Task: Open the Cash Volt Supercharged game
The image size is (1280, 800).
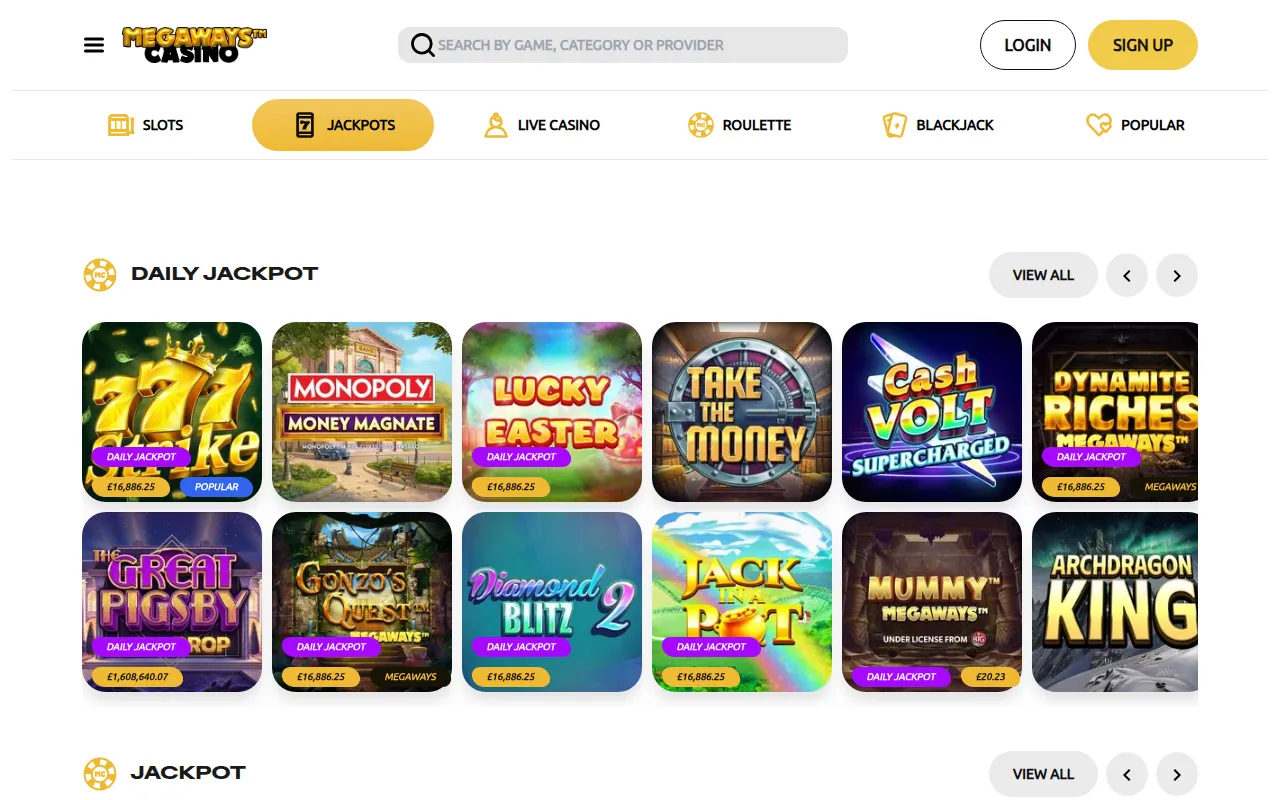Action: 932,412
